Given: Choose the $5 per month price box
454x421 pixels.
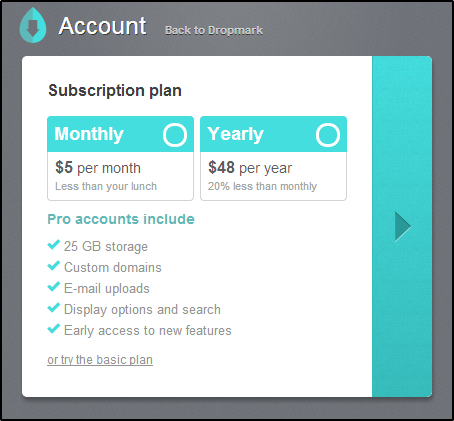Looking at the screenshot, I should pyautogui.click(x=120, y=176).
